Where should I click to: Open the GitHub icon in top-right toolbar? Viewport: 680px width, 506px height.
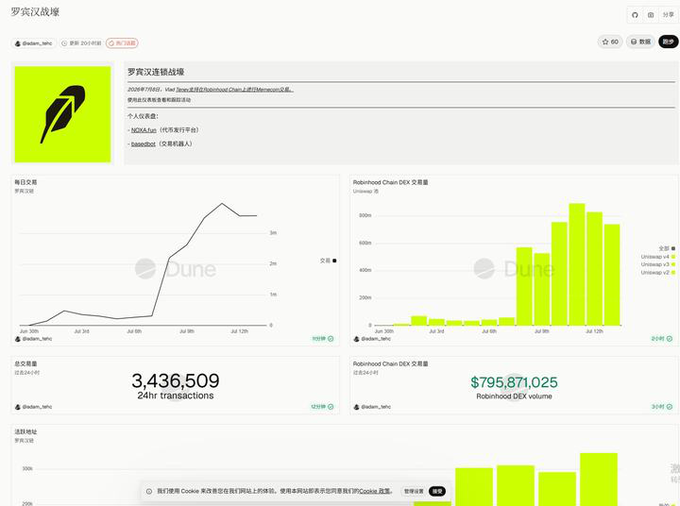click(635, 15)
